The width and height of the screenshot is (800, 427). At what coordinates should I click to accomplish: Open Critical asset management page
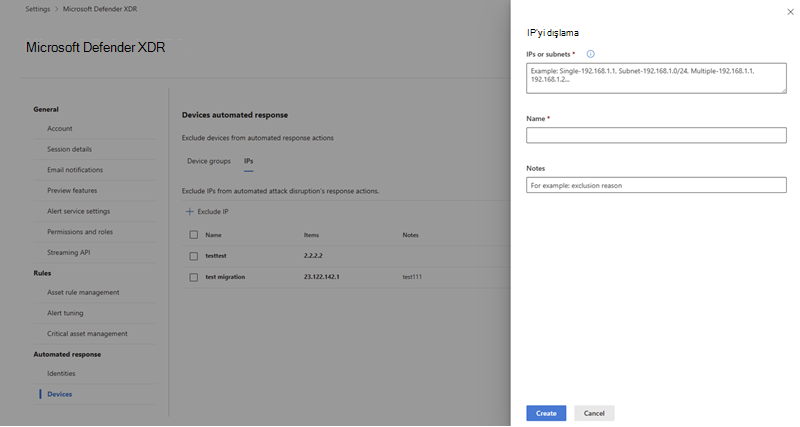point(87,334)
